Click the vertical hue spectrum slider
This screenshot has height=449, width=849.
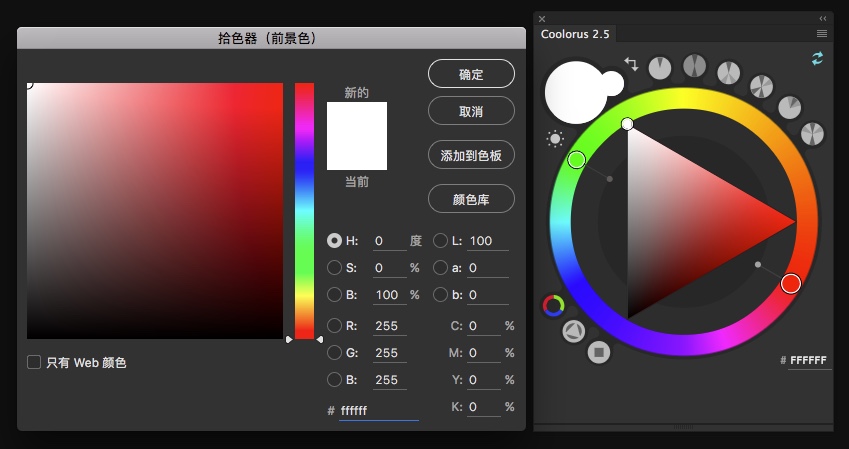304,210
